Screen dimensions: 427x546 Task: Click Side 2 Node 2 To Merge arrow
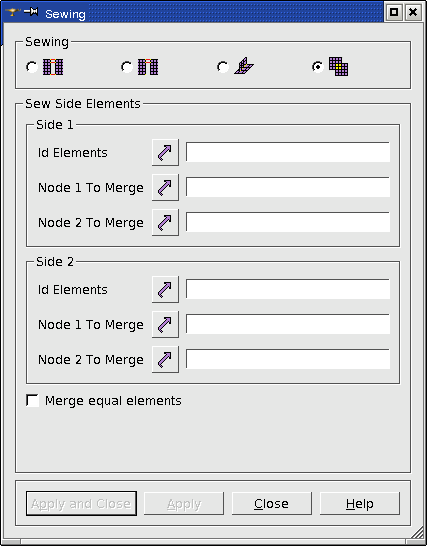coord(165,359)
